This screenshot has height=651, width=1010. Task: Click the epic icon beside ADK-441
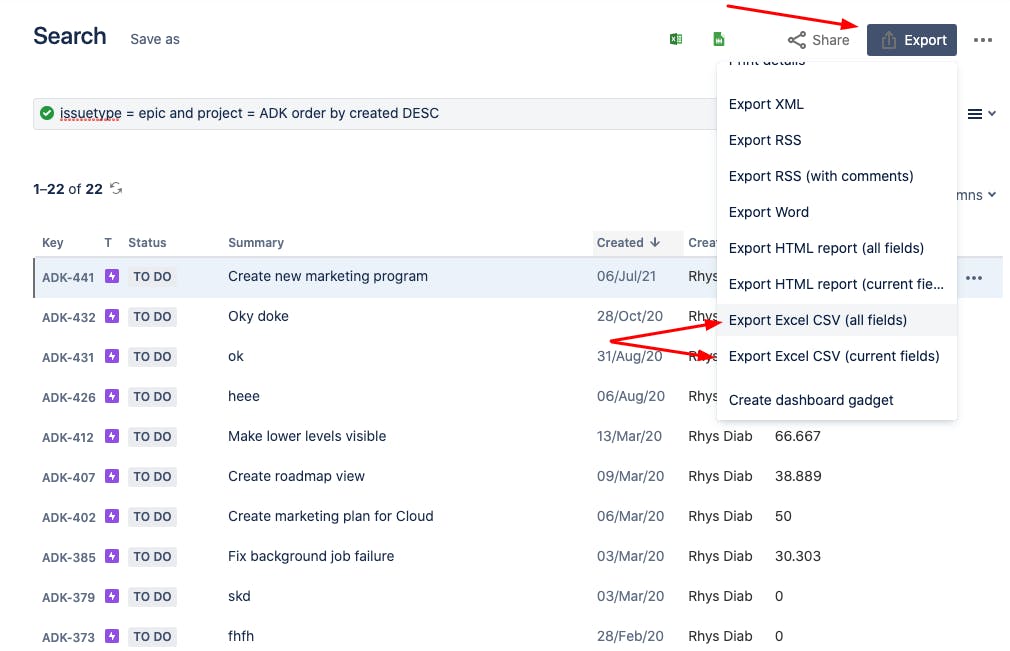point(112,276)
